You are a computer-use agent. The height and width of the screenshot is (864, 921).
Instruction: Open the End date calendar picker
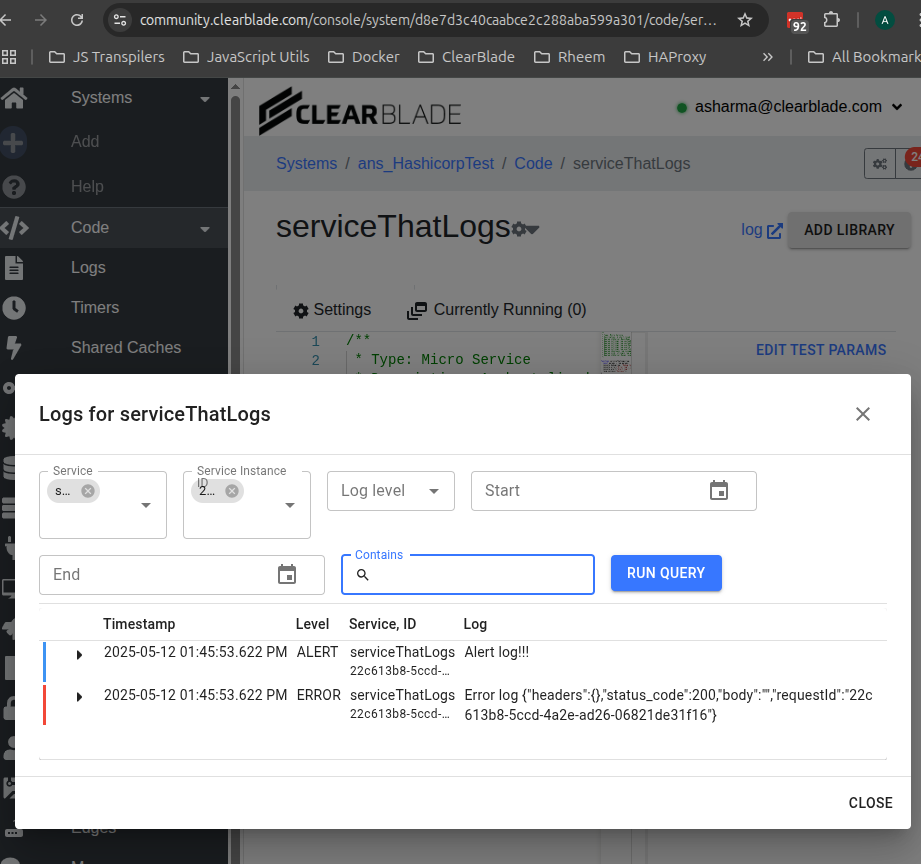[x=287, y=575]
